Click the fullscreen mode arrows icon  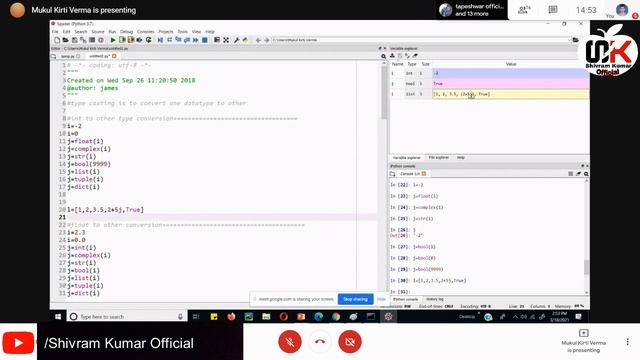[226, 40]
